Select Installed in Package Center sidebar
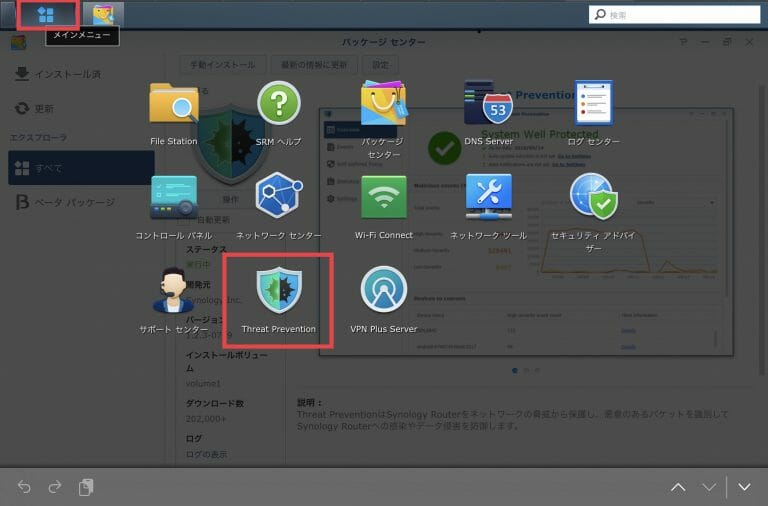 click(59, 74)
